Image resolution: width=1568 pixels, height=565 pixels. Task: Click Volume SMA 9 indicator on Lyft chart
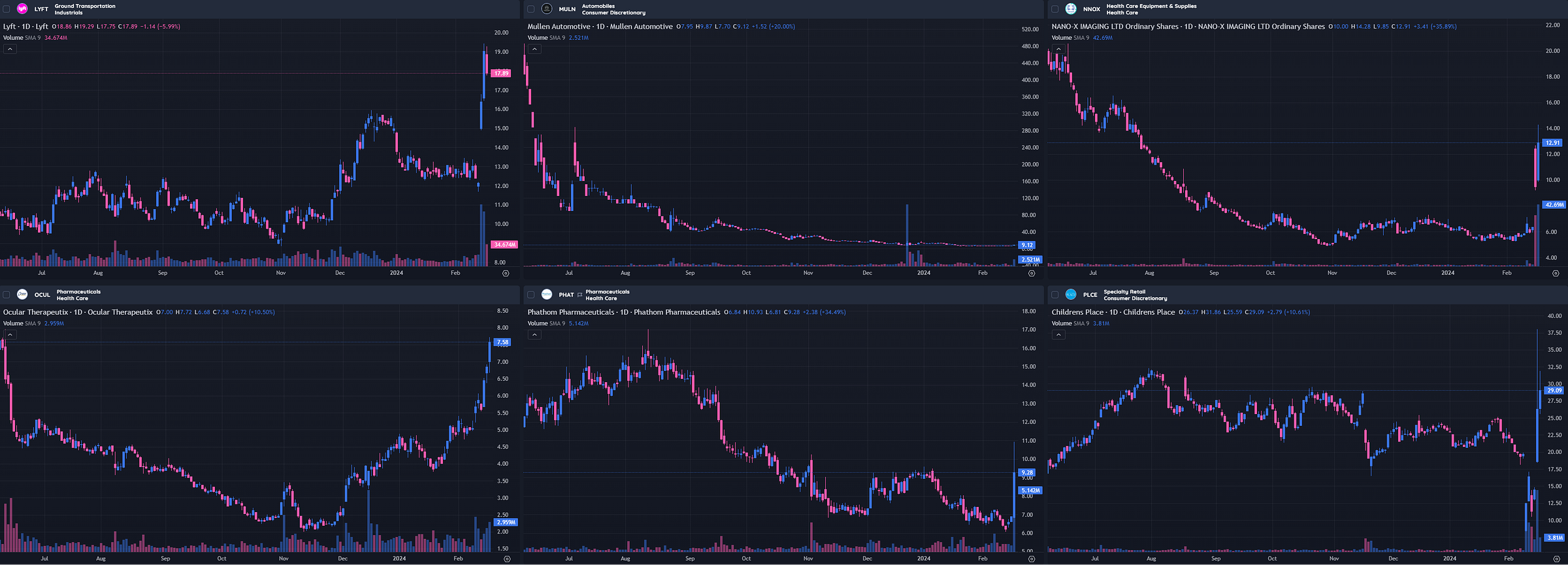coord(22,38)
